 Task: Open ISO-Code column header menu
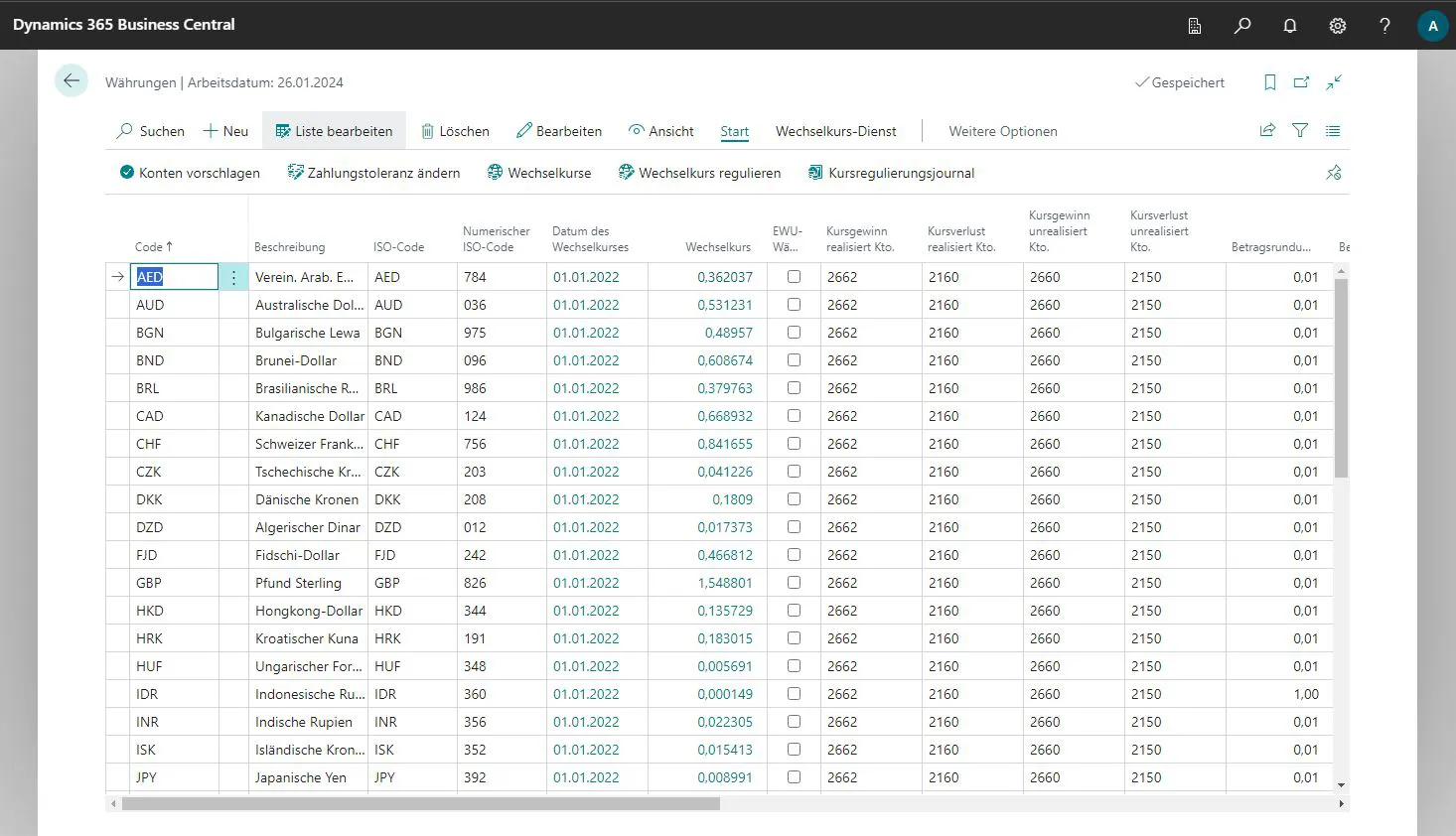coord(398,247)
